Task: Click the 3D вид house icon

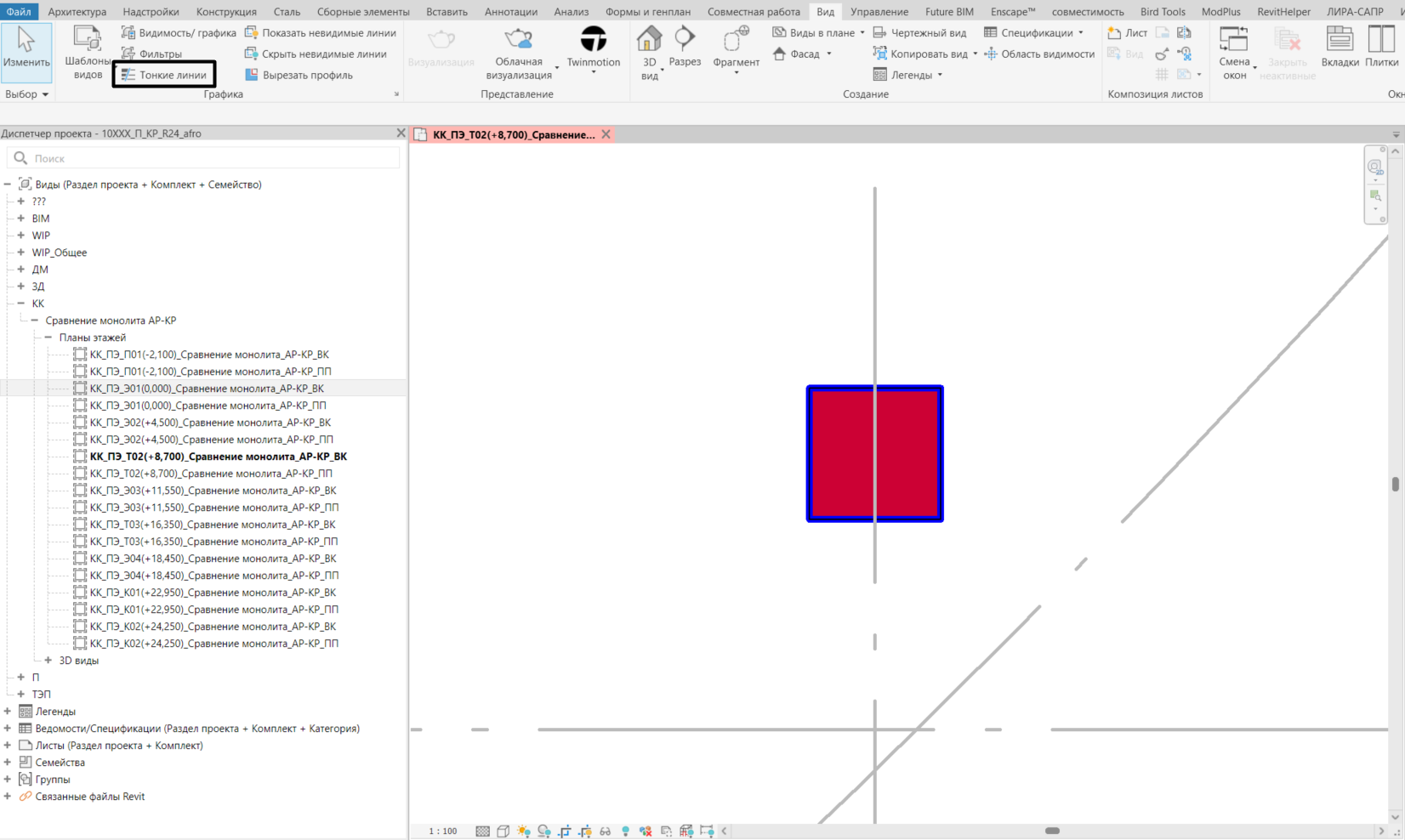Action: point(649,40)
